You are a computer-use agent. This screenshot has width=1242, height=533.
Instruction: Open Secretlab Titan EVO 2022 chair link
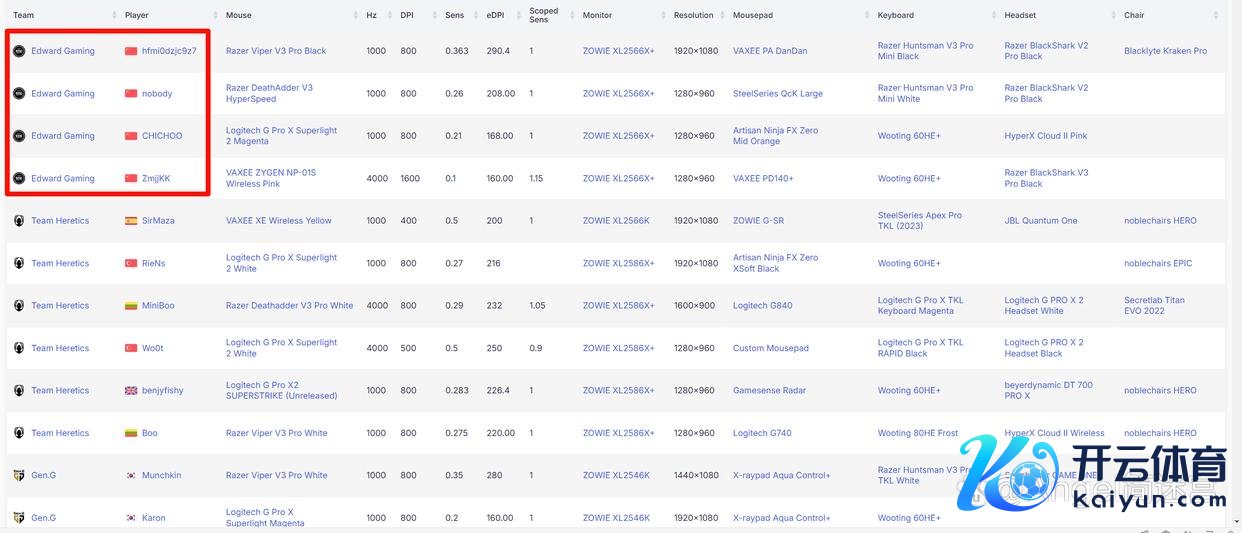click(x=1154, y=305)
